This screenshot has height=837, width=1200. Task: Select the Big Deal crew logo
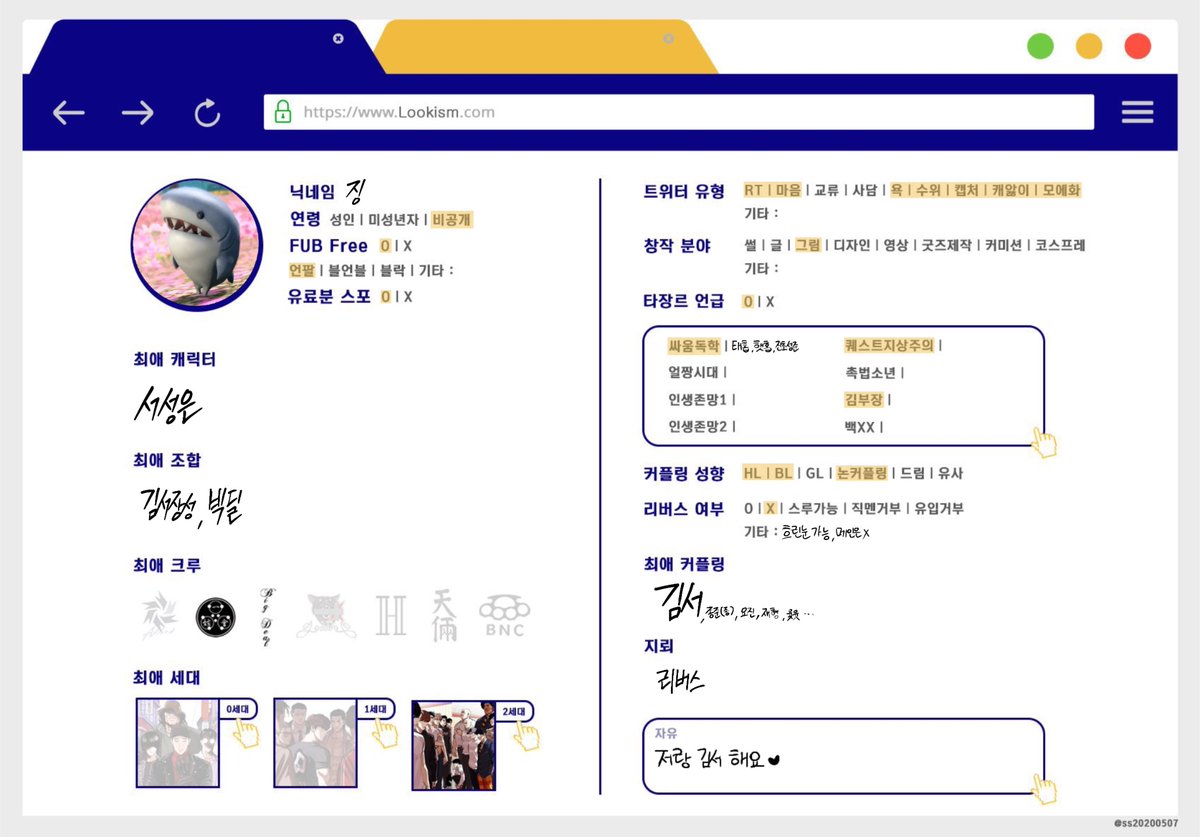(265, 617)
